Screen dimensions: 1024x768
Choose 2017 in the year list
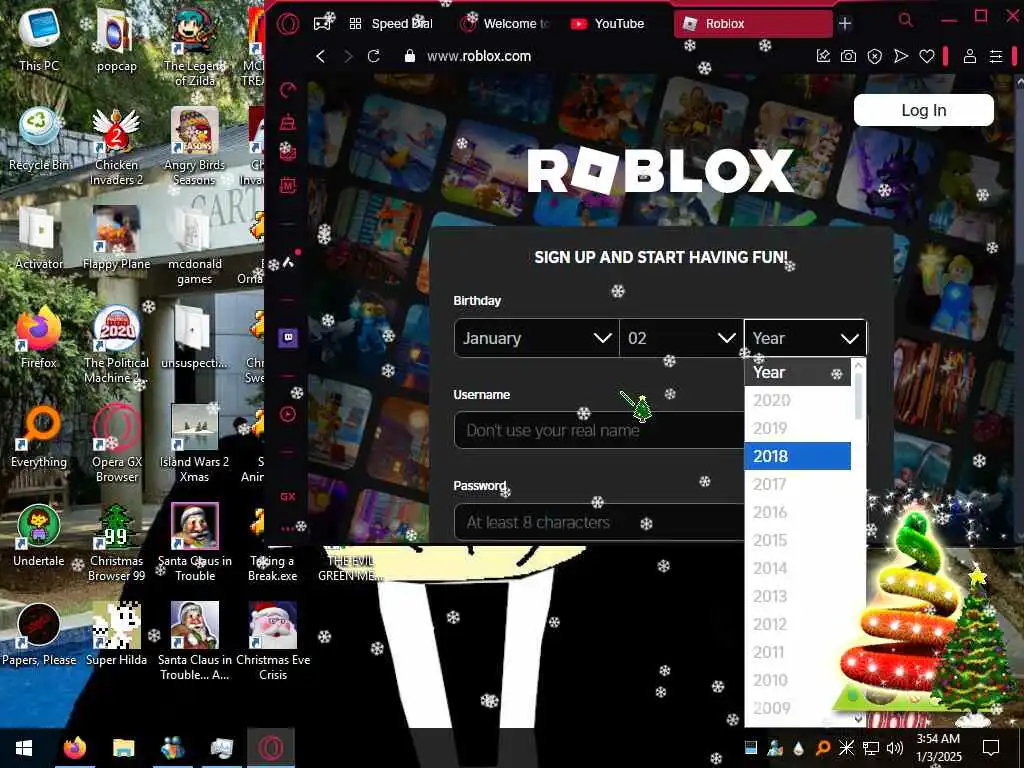pyautogui.click(x=797, y=484)
